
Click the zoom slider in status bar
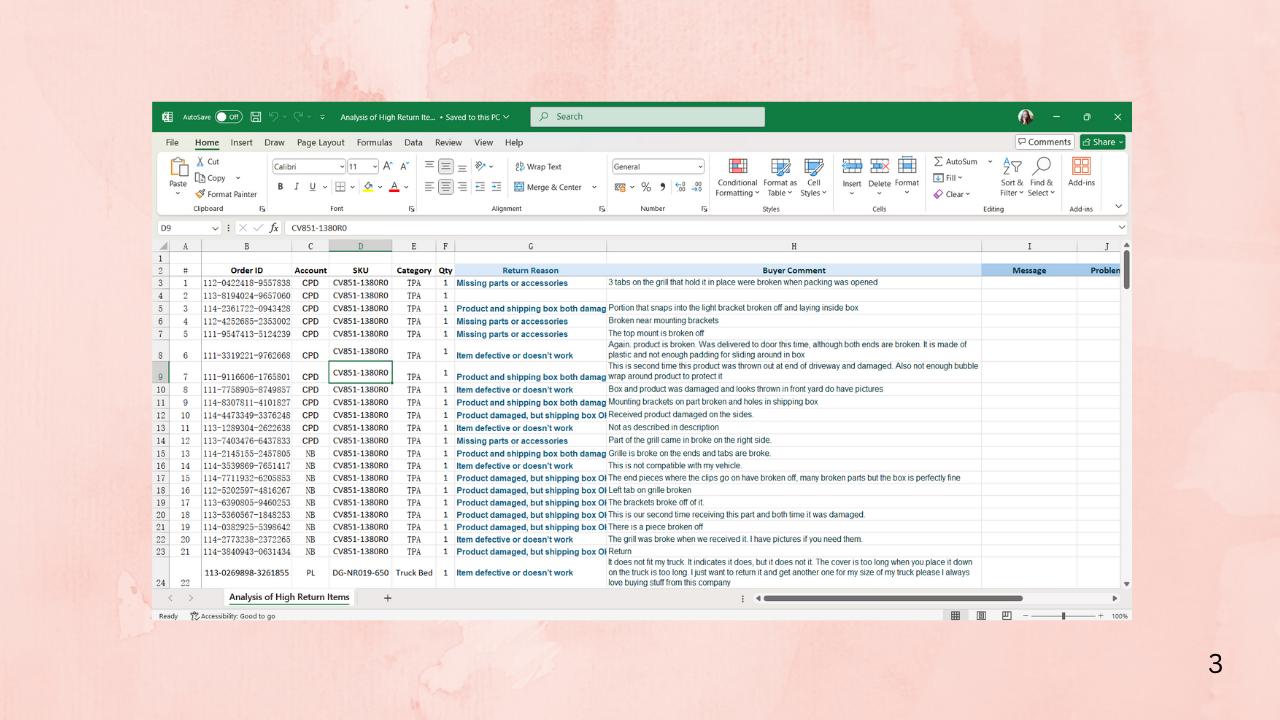[x=1063, y=616]
